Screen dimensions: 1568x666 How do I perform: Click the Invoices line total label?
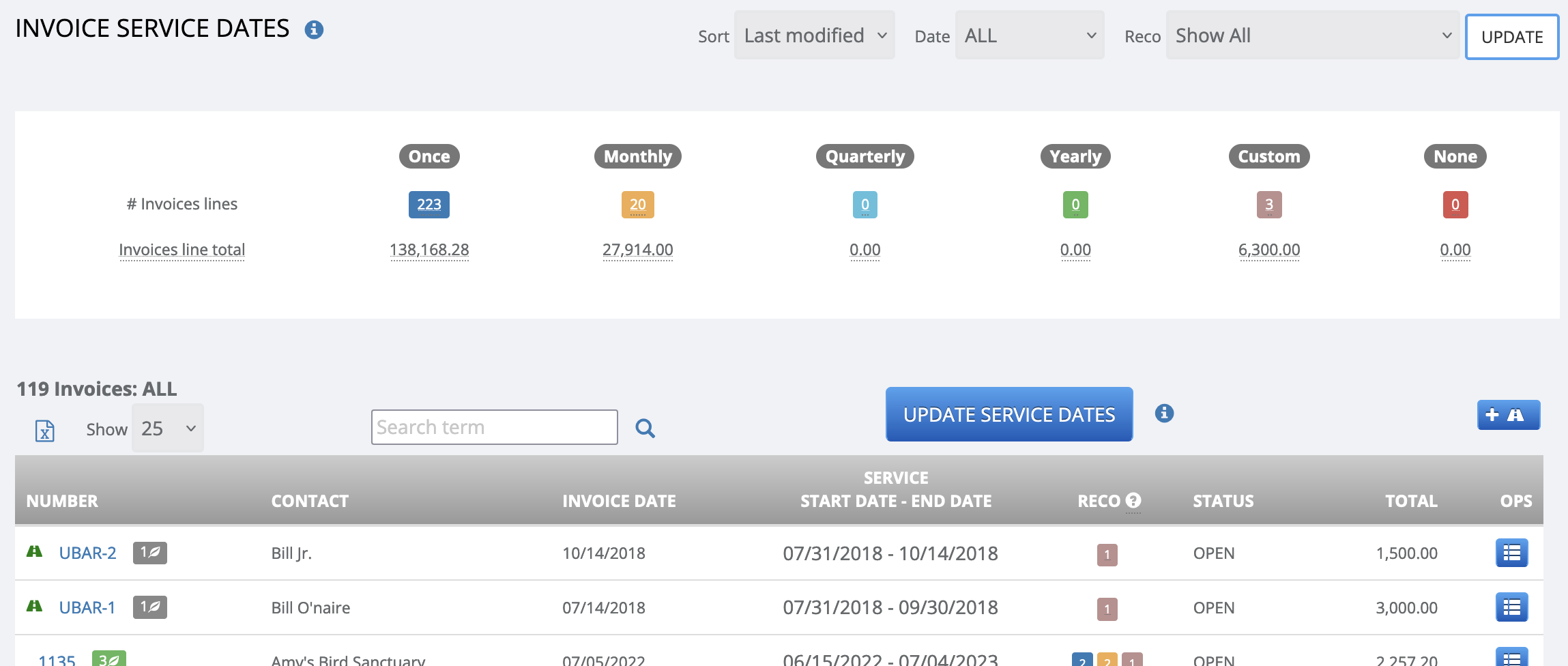coord(182,250)
